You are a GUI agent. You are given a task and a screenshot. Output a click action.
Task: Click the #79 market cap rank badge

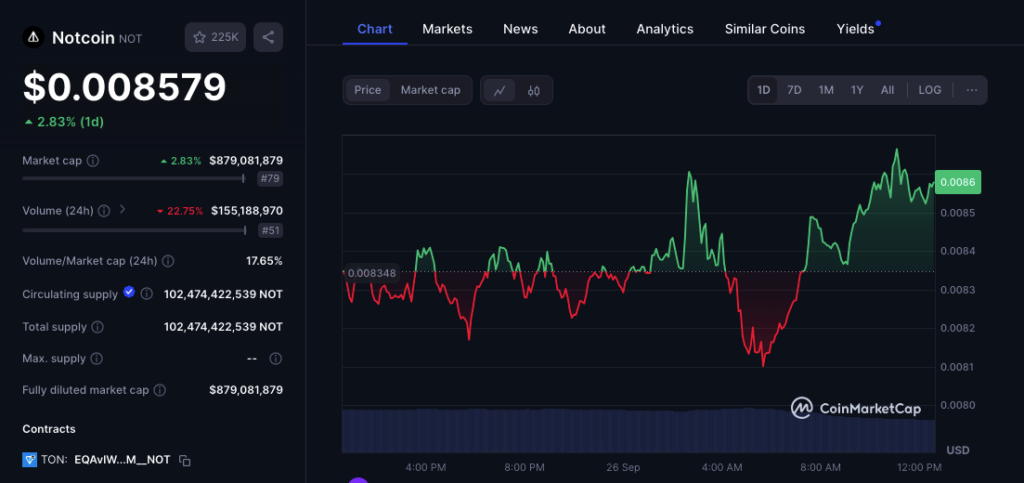click(270, 178)
